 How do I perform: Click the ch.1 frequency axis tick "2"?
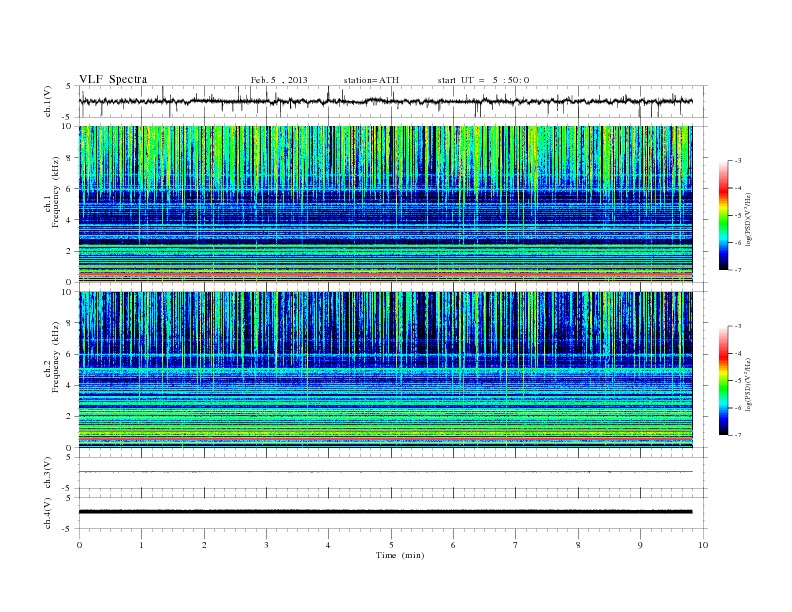[69, 251]
